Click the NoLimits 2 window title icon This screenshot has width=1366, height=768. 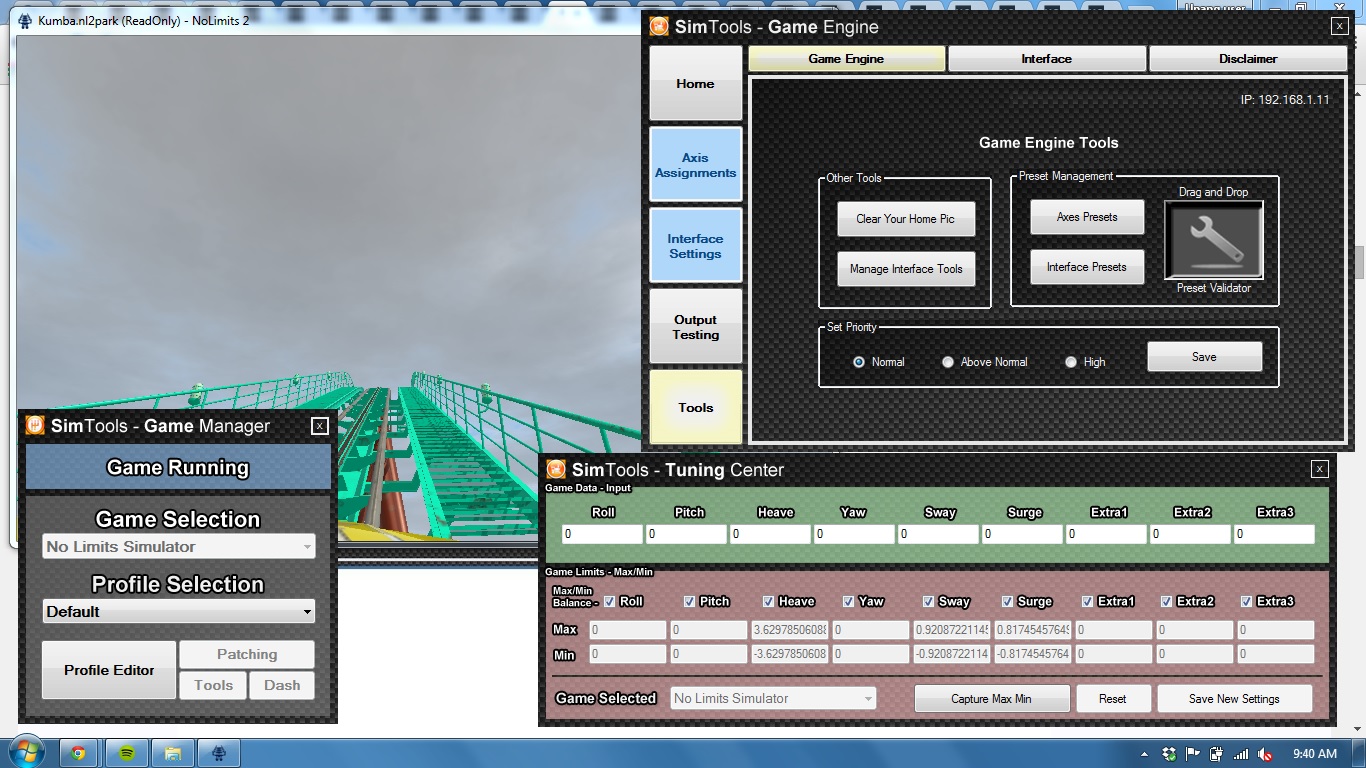coord(25,20)
